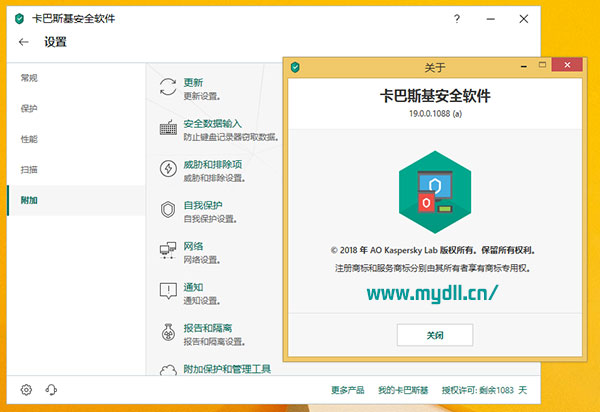Open the 附加保护和管理工具 link
Screen dimensions: 600x412
(x=227, y=369)
